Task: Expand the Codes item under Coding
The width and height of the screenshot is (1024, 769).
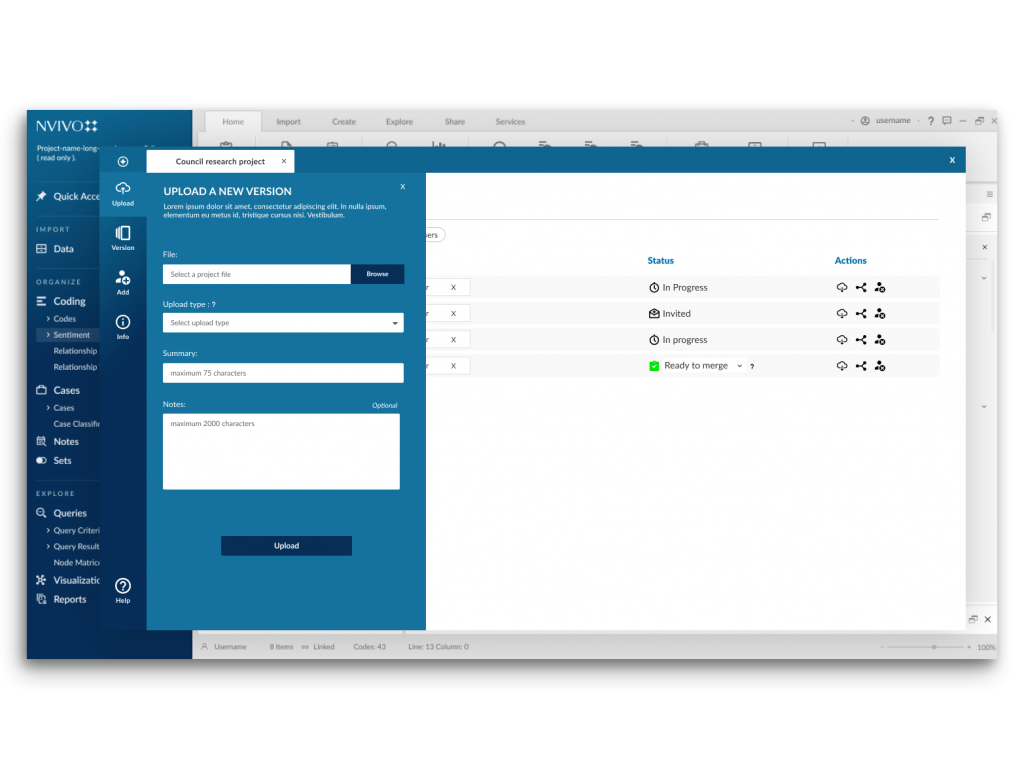Action: (48, 319)
